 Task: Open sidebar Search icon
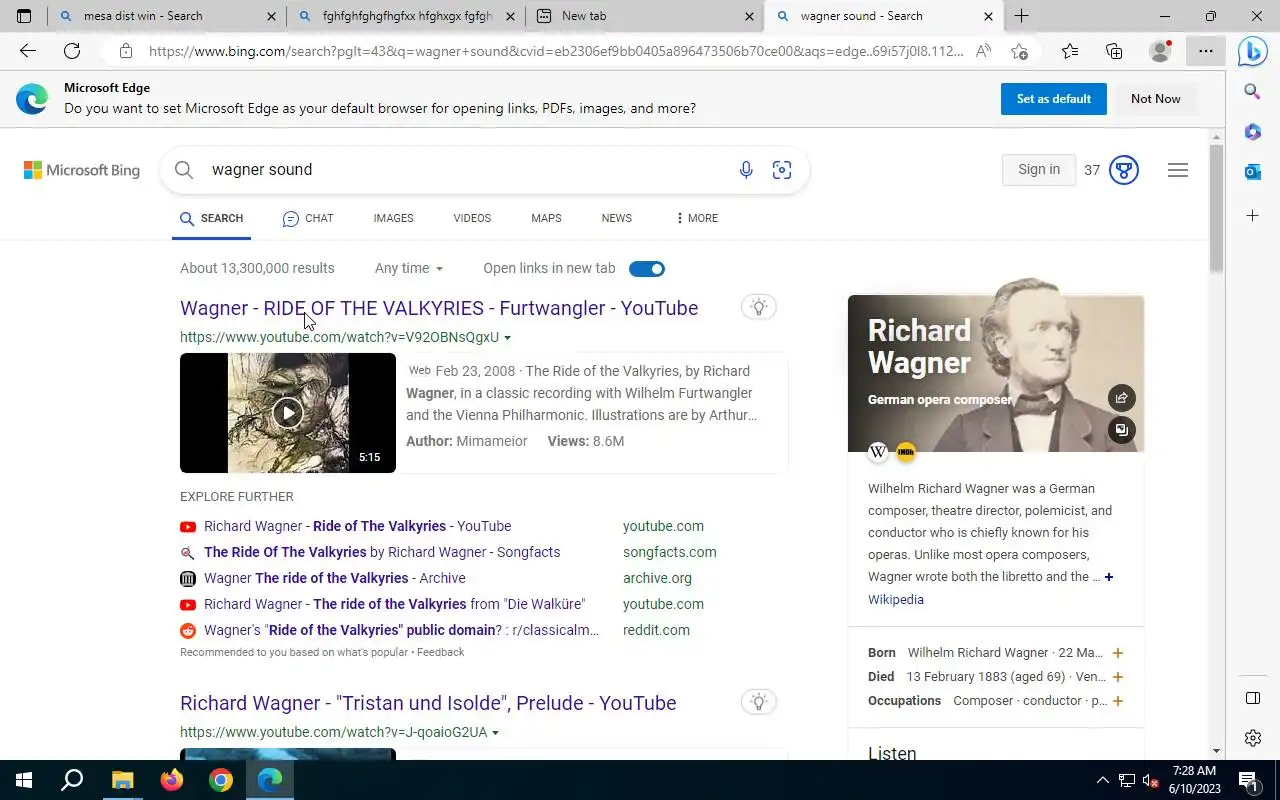pyautogui.click(x=1252, y=92)
